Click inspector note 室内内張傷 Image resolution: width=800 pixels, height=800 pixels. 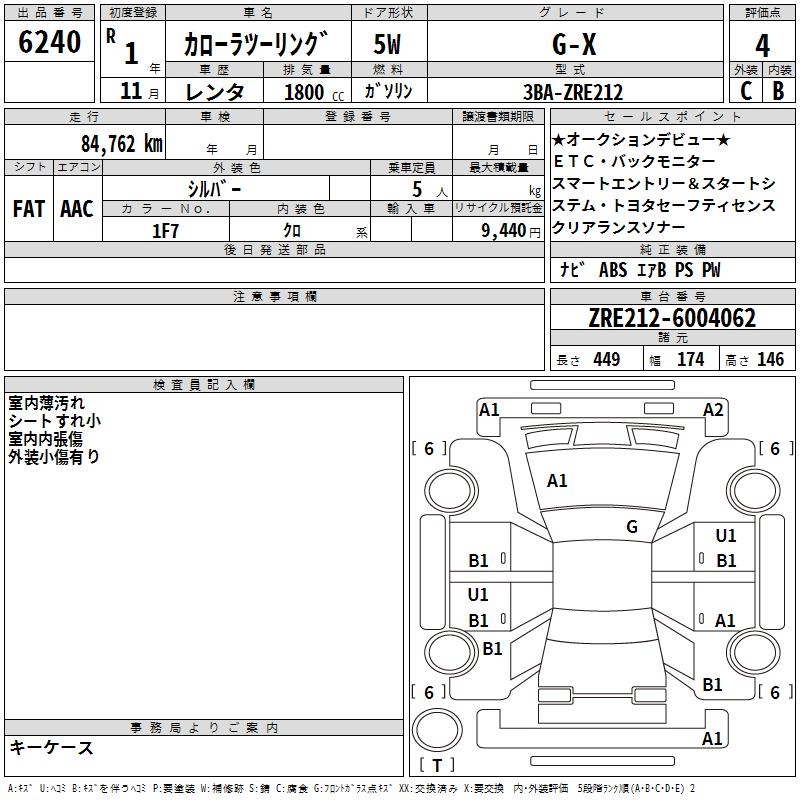click(45, 439)
